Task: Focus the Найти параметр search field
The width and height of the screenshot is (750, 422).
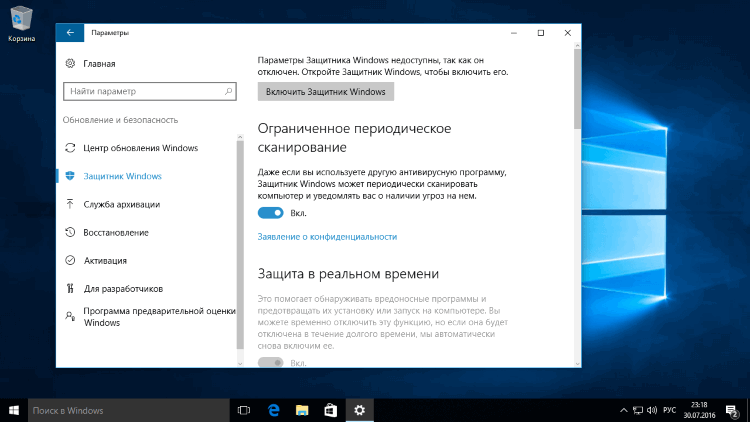Action: tap(150, 91)
